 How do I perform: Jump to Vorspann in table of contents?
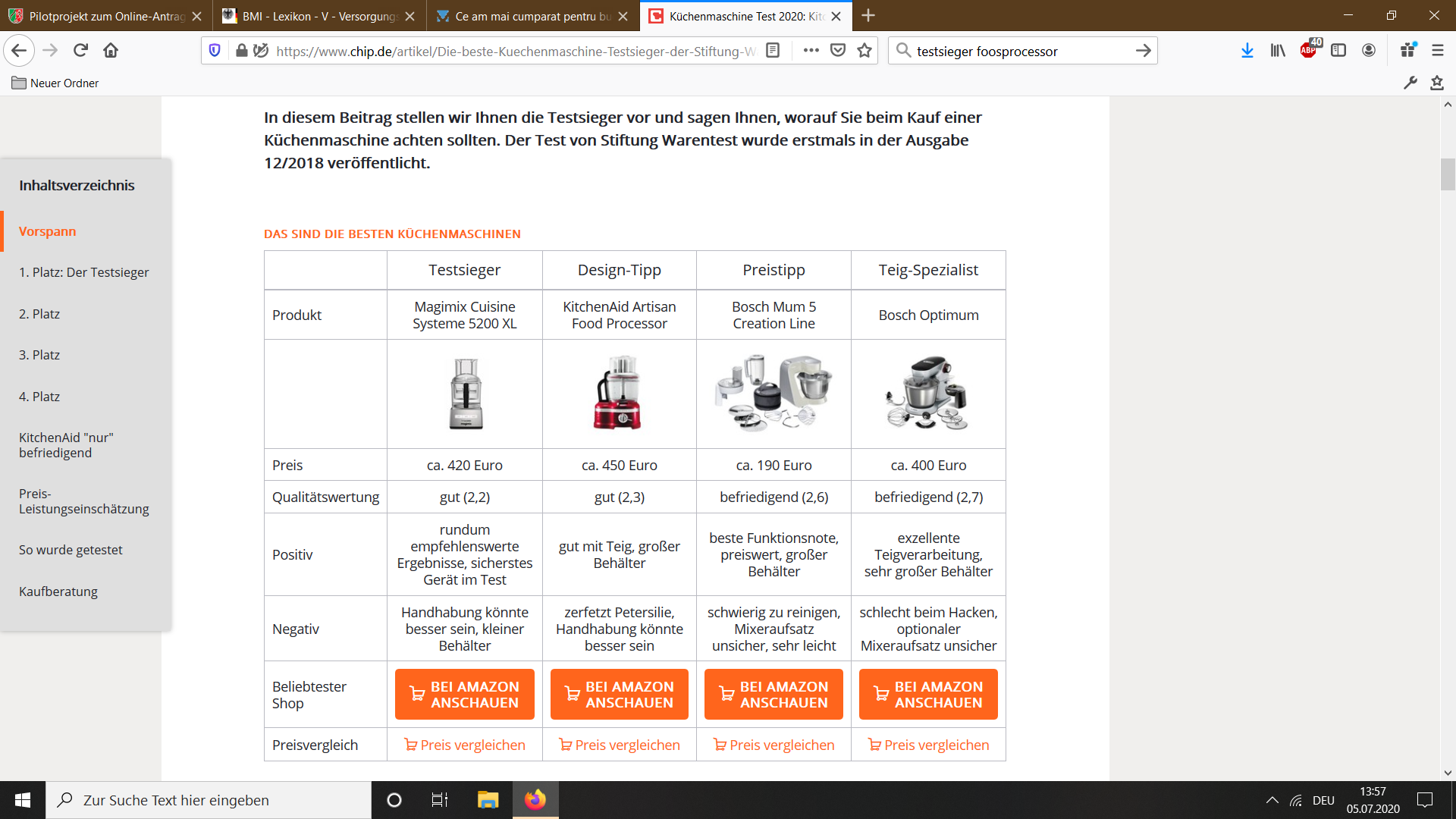[x=47, y=231]
